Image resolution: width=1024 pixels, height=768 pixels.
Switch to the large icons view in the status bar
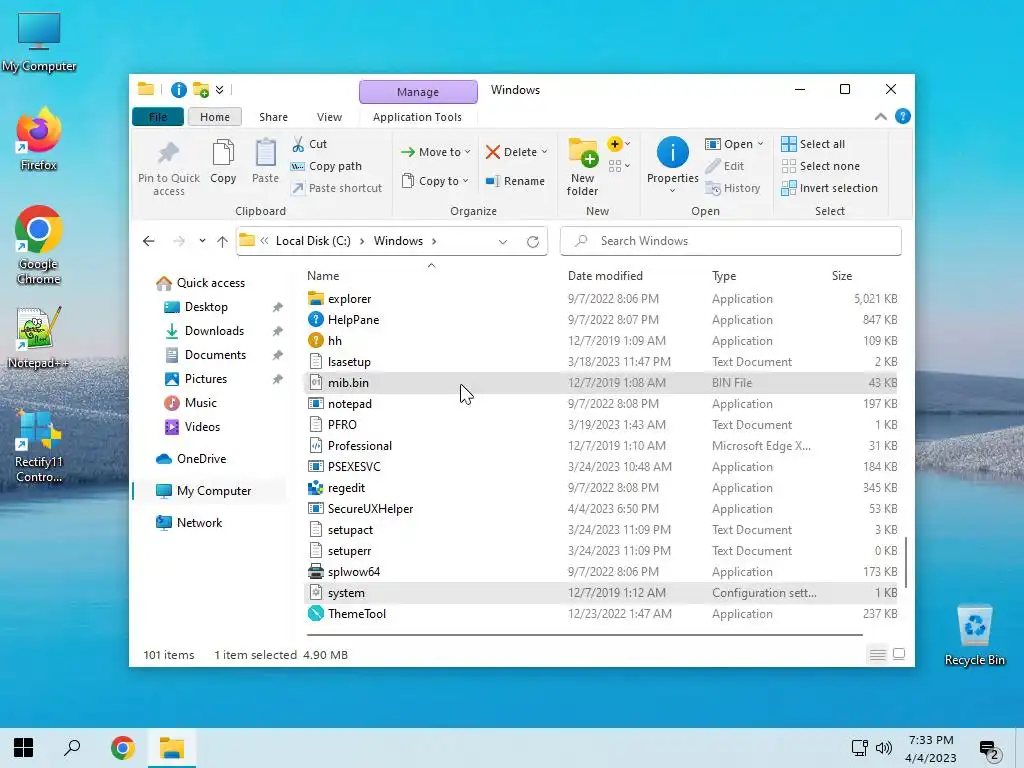point(899,654)
